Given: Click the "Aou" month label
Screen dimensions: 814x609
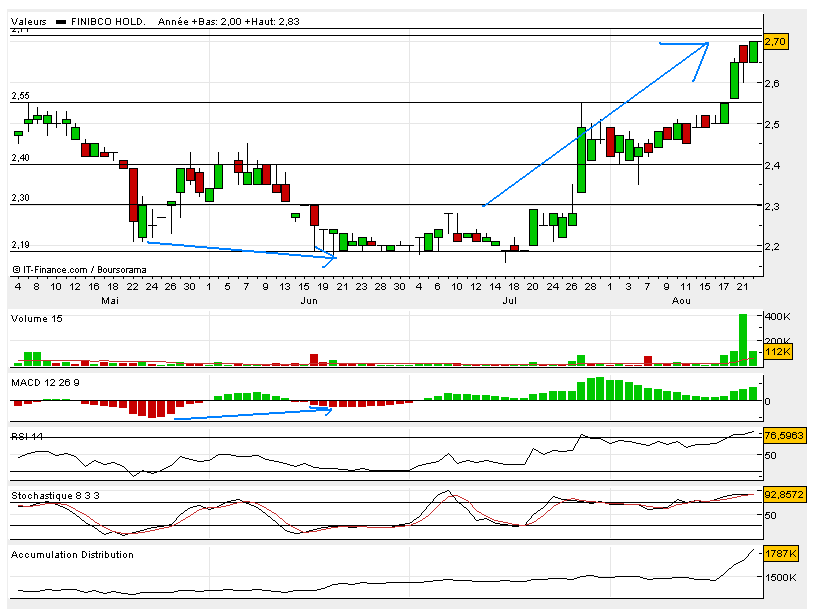Looking at the screenshot, I should 681,301.
